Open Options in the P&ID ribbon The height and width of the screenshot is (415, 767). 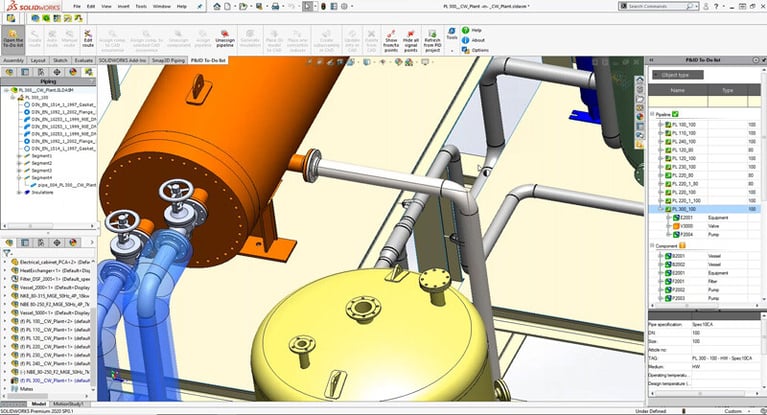tap(475, 50)
